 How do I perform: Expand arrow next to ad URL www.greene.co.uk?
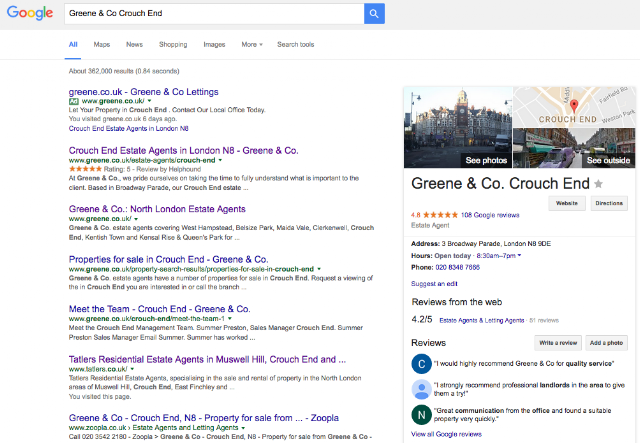pos(149,101)
